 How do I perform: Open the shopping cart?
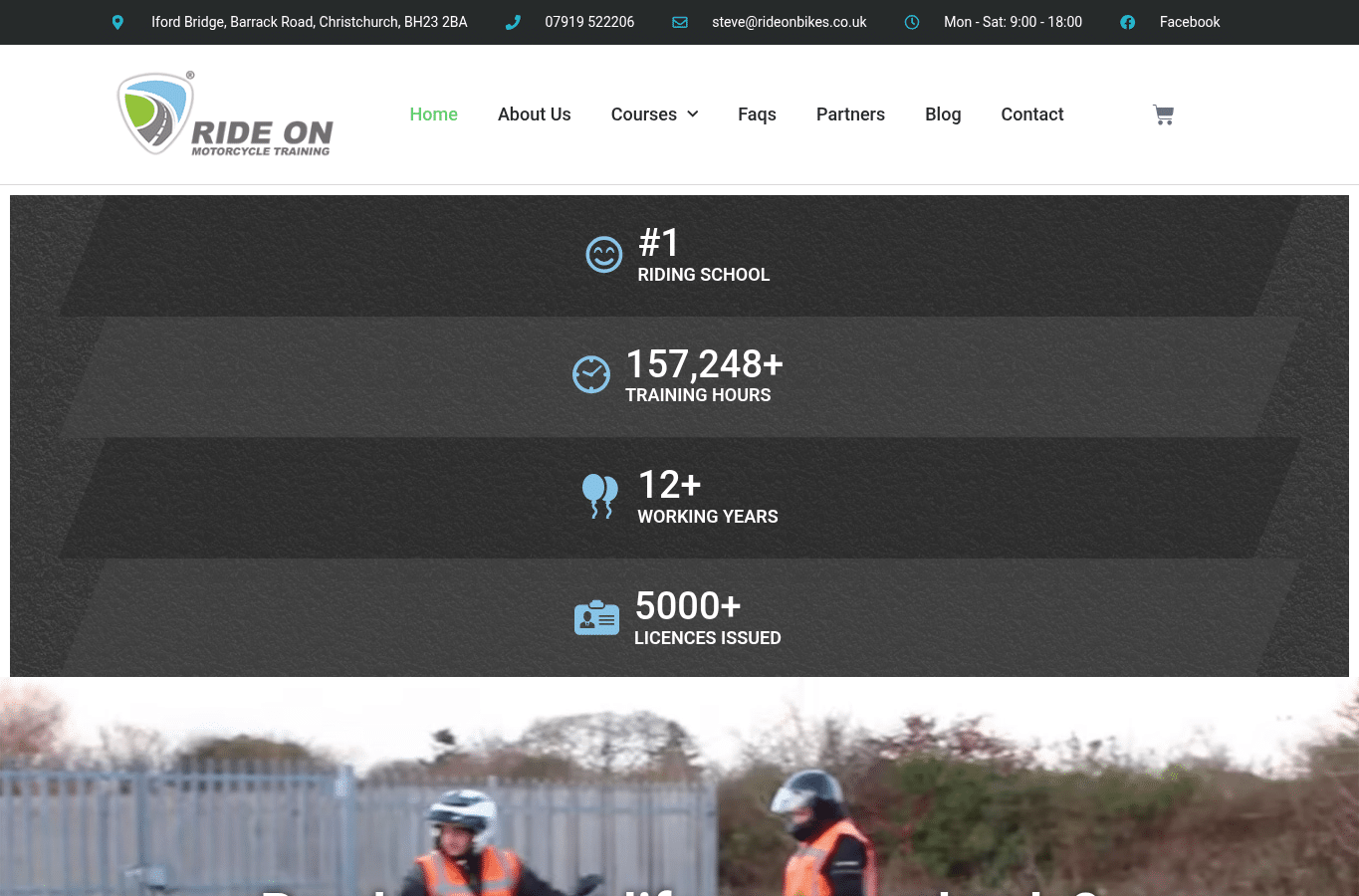click(x=1163, y=114)
